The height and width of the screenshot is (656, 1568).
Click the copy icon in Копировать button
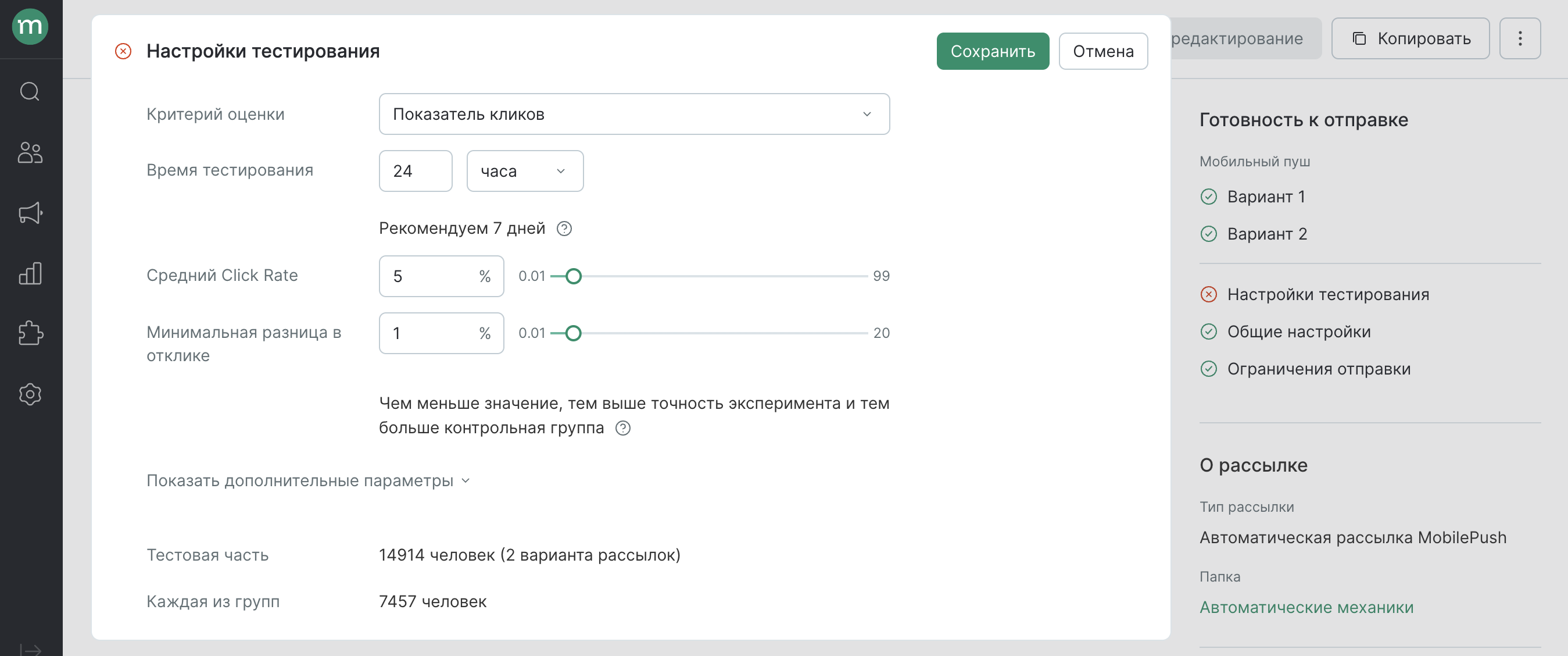[x=1359, y=38]
